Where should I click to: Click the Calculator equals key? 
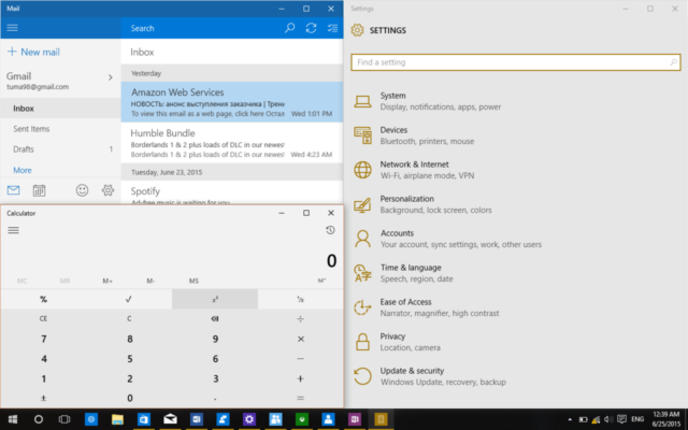pyautogui.click(x=301, y=398)
